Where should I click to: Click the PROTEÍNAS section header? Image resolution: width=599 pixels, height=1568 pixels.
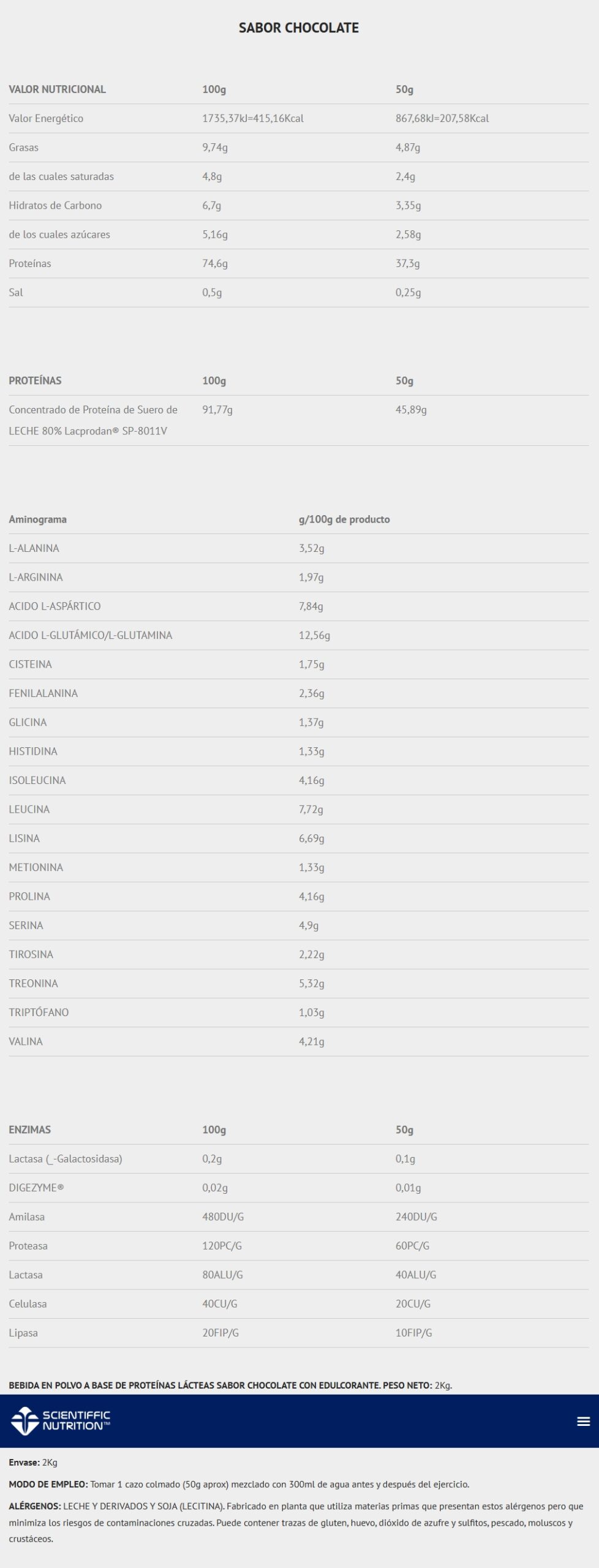coord(35,380)
